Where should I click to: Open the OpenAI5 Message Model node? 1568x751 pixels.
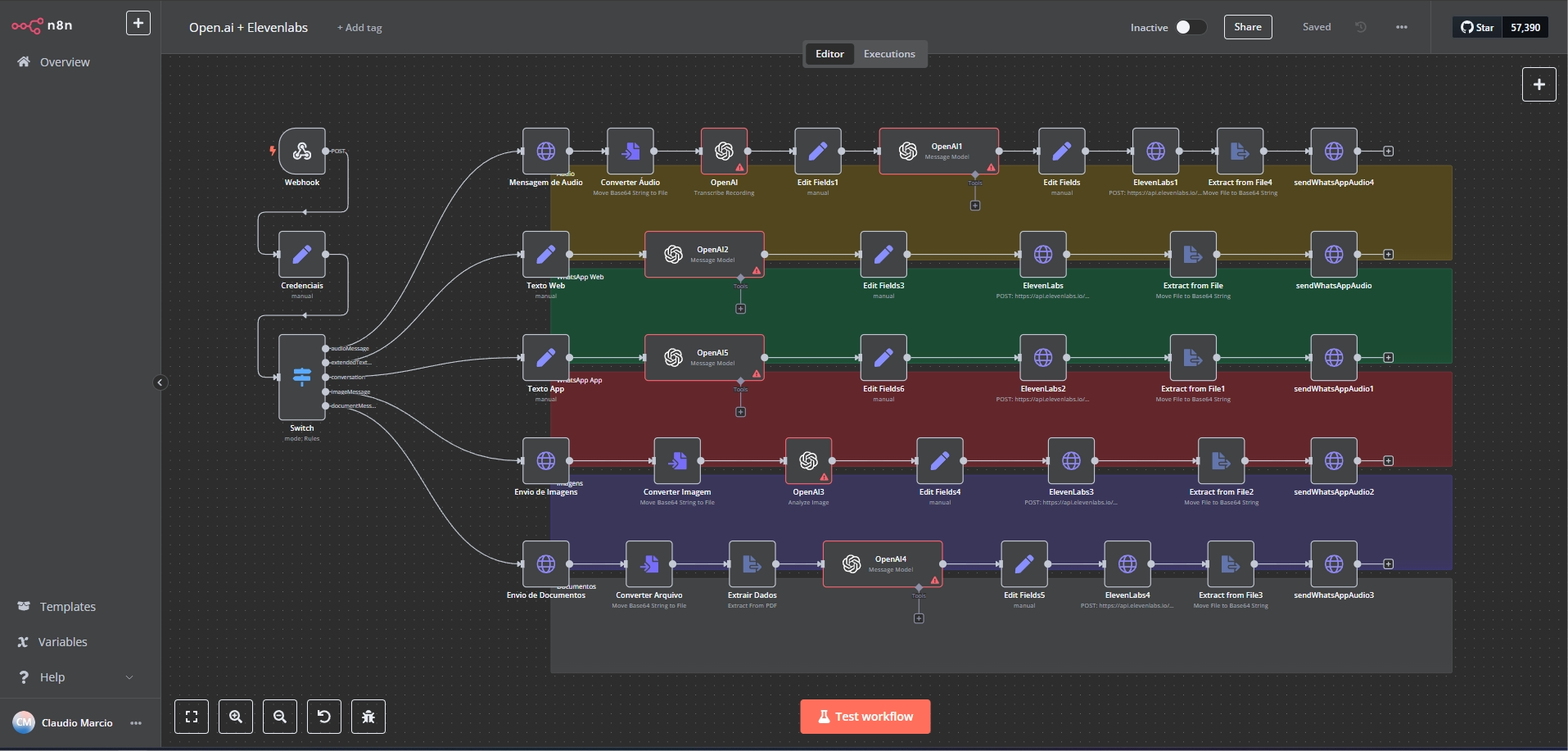(x=704, y=357)
